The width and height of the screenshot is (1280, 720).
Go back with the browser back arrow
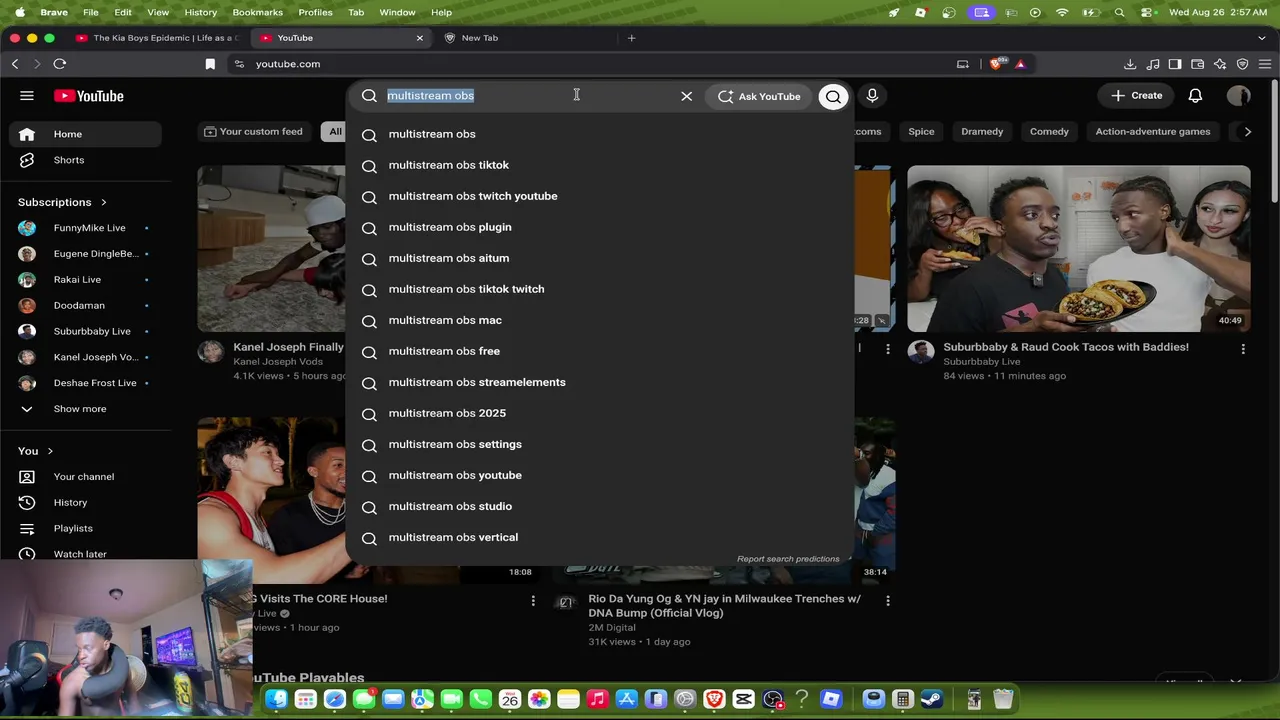click(x=15, y=64)
